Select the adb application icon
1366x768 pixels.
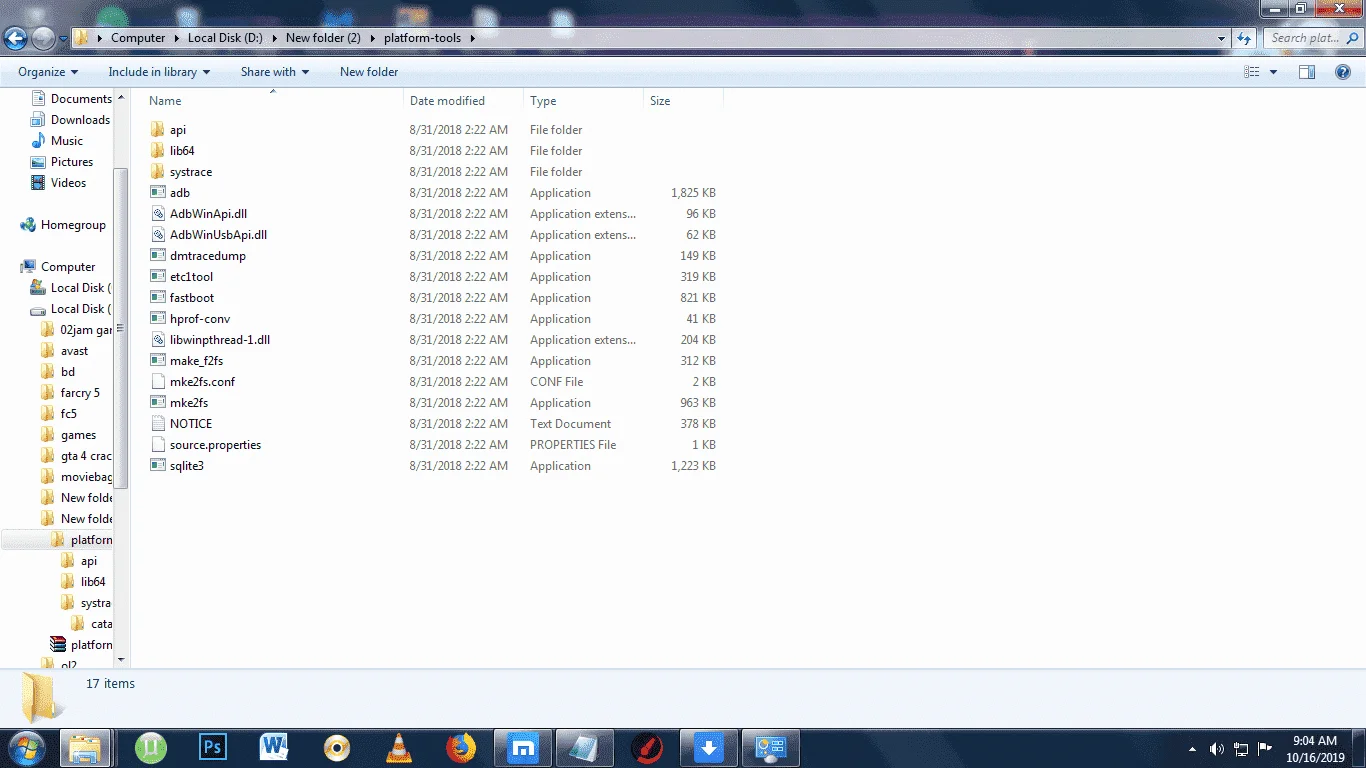(x=157, y=193)
